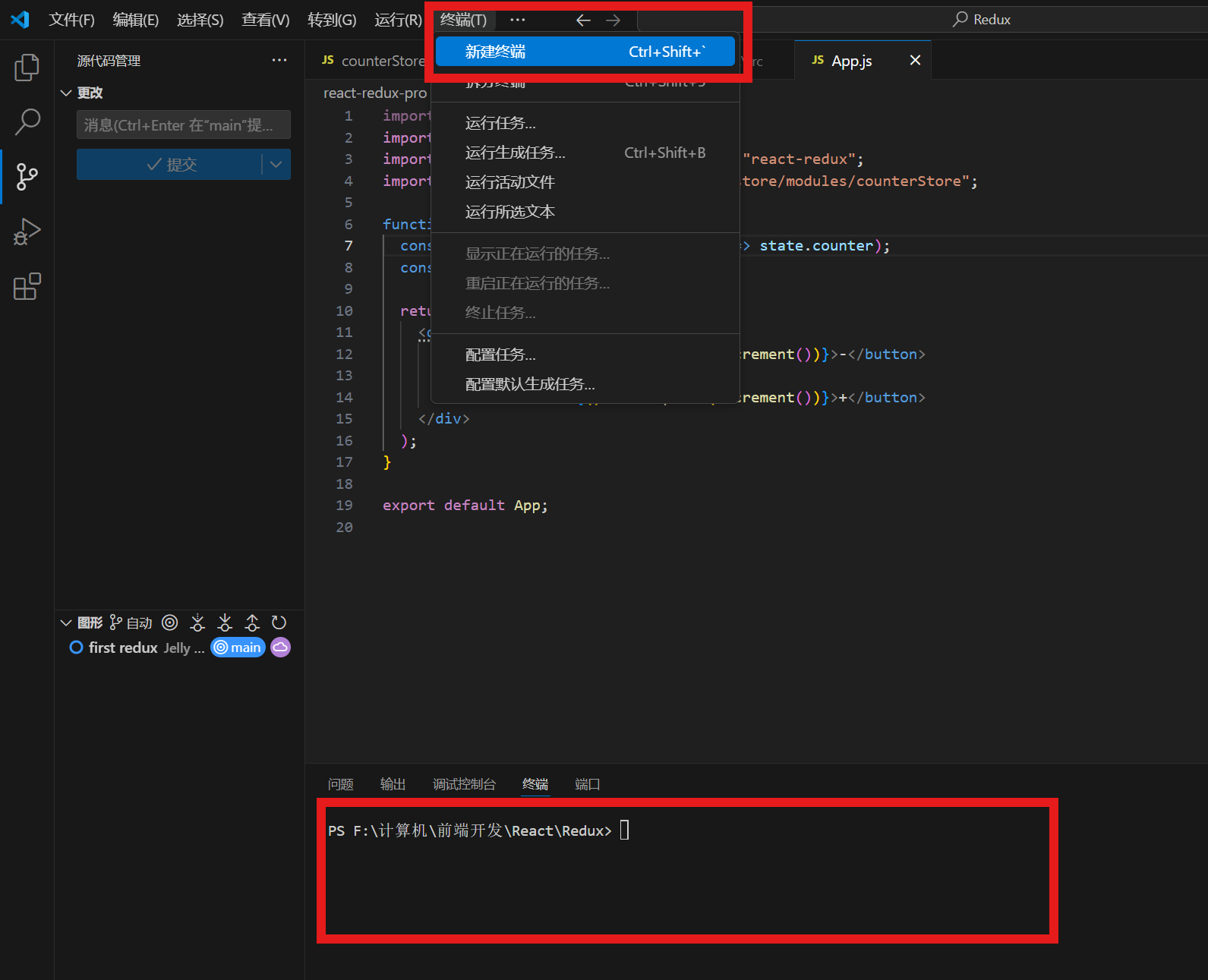Open the Explorer view in activity bar
This screenshot has width=1208, height=980.
click(x=27, y=68)
